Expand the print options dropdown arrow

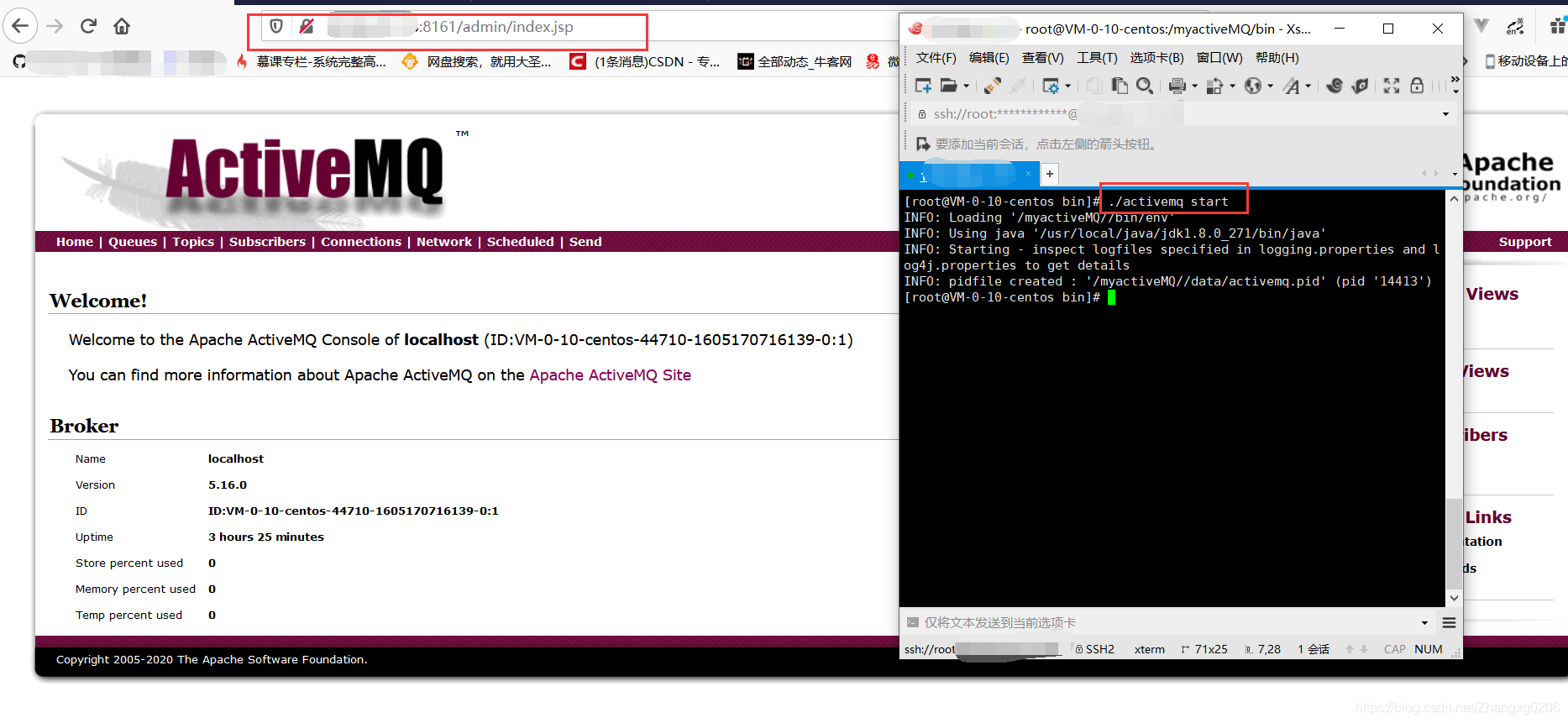(1195, 86)
